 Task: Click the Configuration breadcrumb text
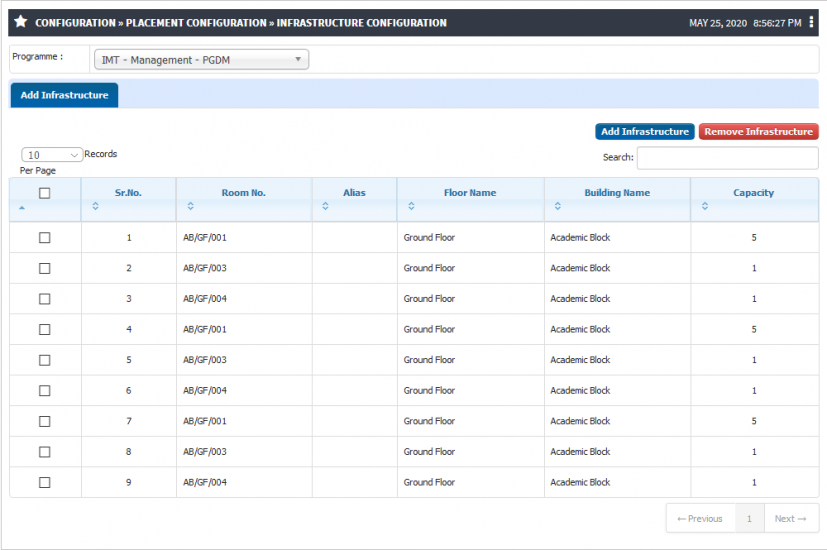75,23
